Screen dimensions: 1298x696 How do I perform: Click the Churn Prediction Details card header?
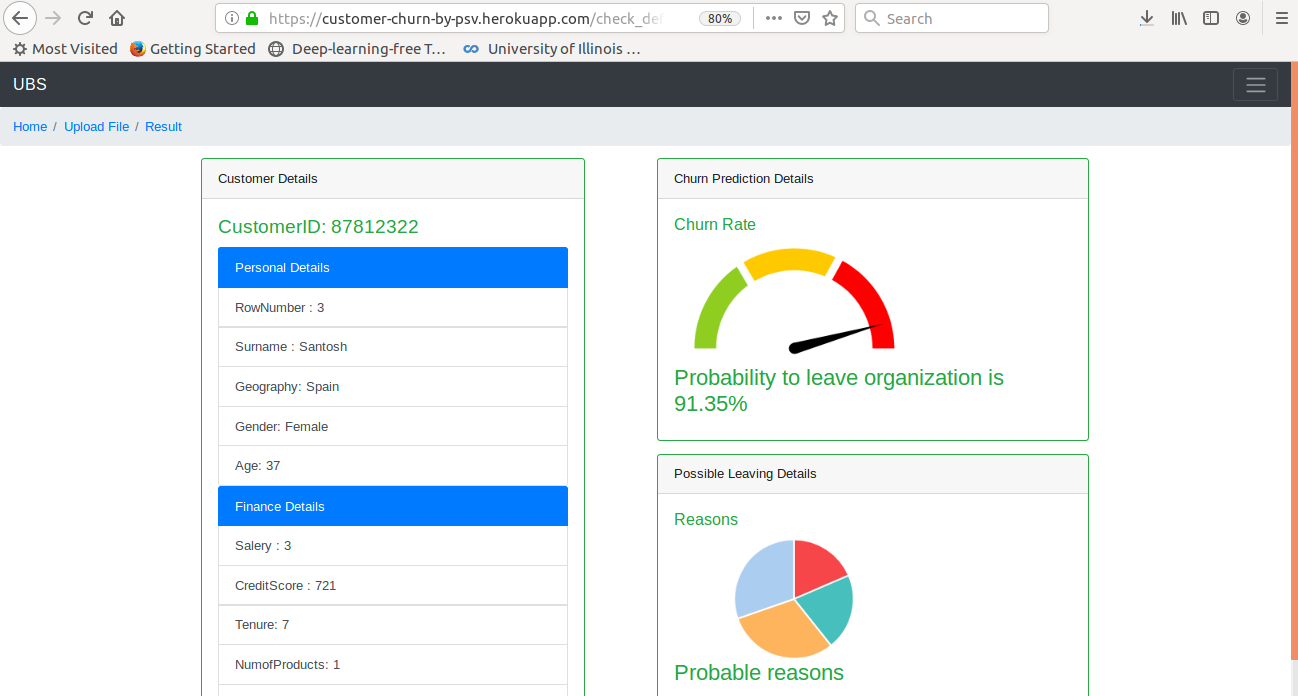873,179
